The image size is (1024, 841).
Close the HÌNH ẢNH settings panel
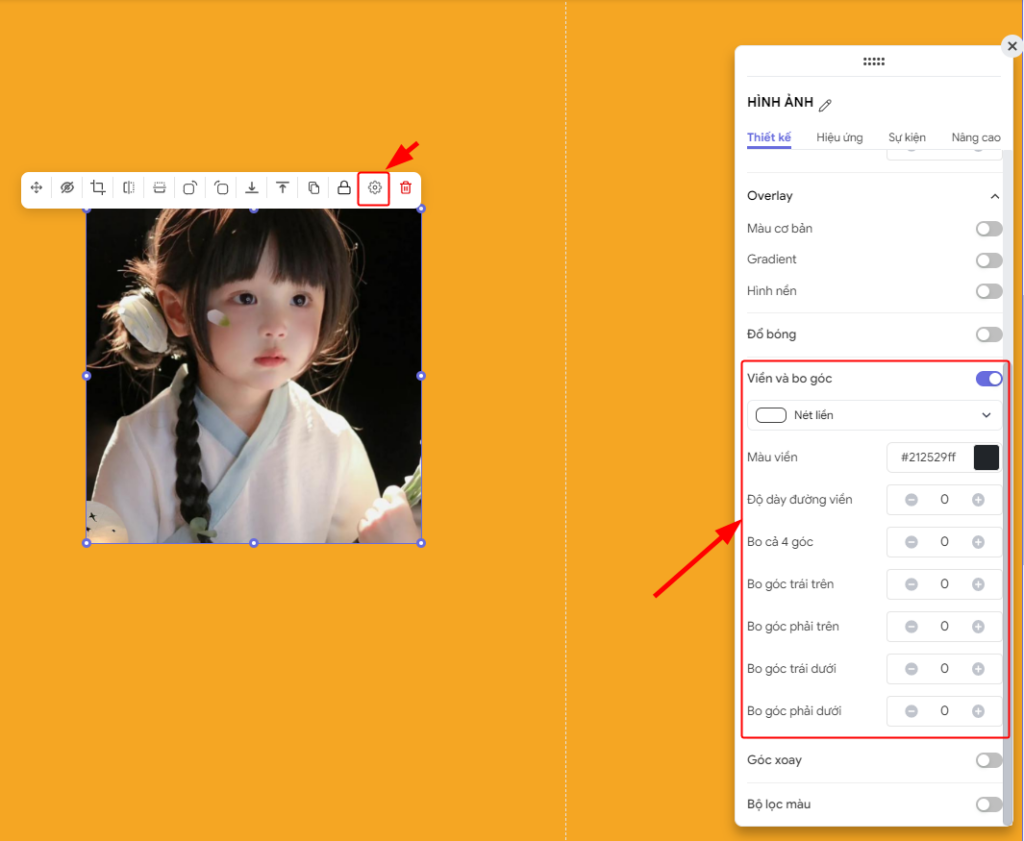[x=1012, y=46]
